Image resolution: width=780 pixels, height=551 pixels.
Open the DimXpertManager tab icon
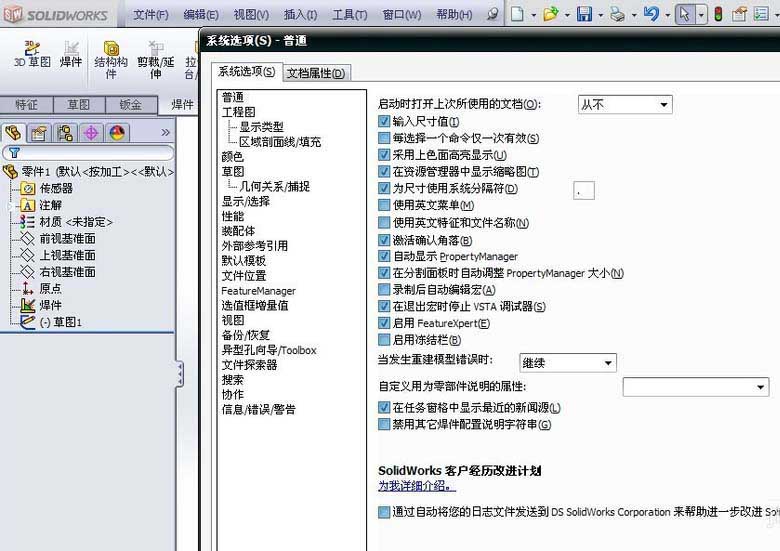tap(91, 133)
